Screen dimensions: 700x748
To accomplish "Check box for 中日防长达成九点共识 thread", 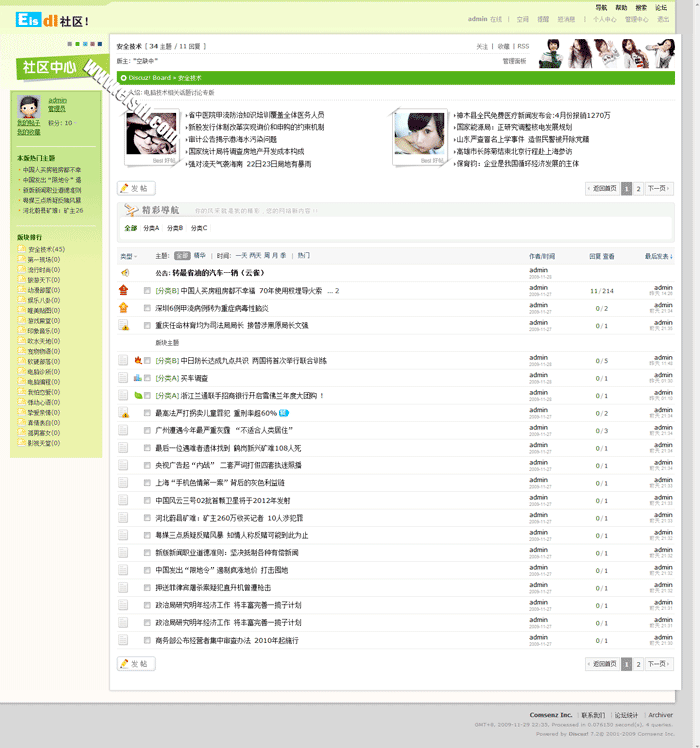I will coord(147,361).
